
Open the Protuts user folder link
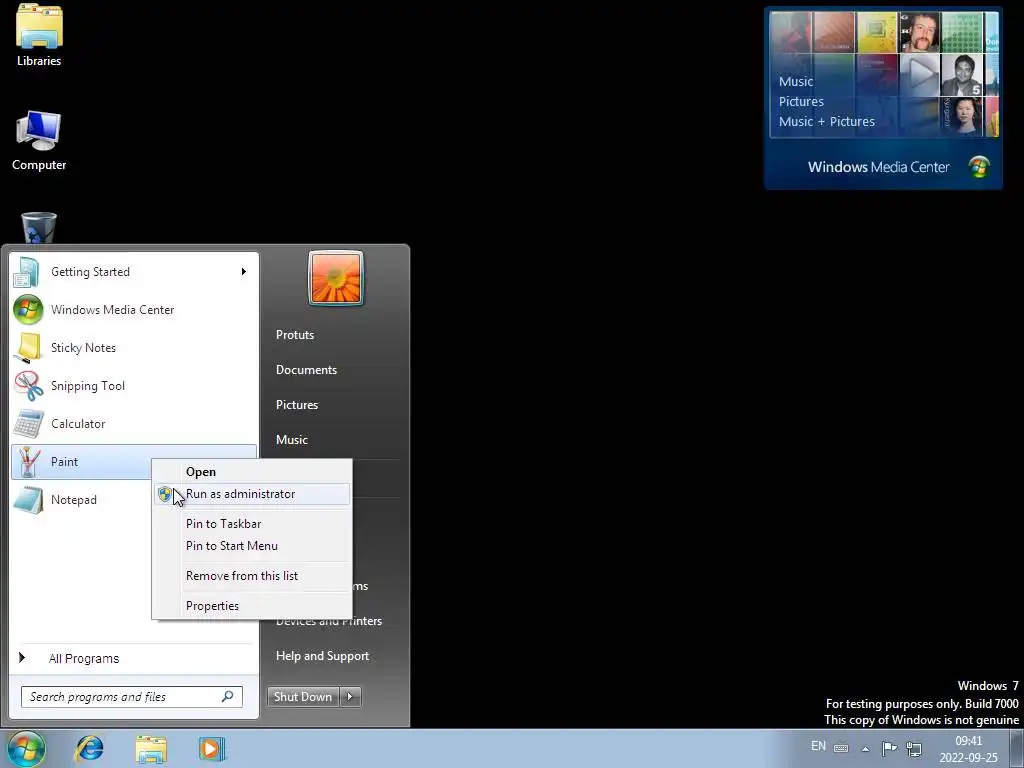tap(295, 335)
